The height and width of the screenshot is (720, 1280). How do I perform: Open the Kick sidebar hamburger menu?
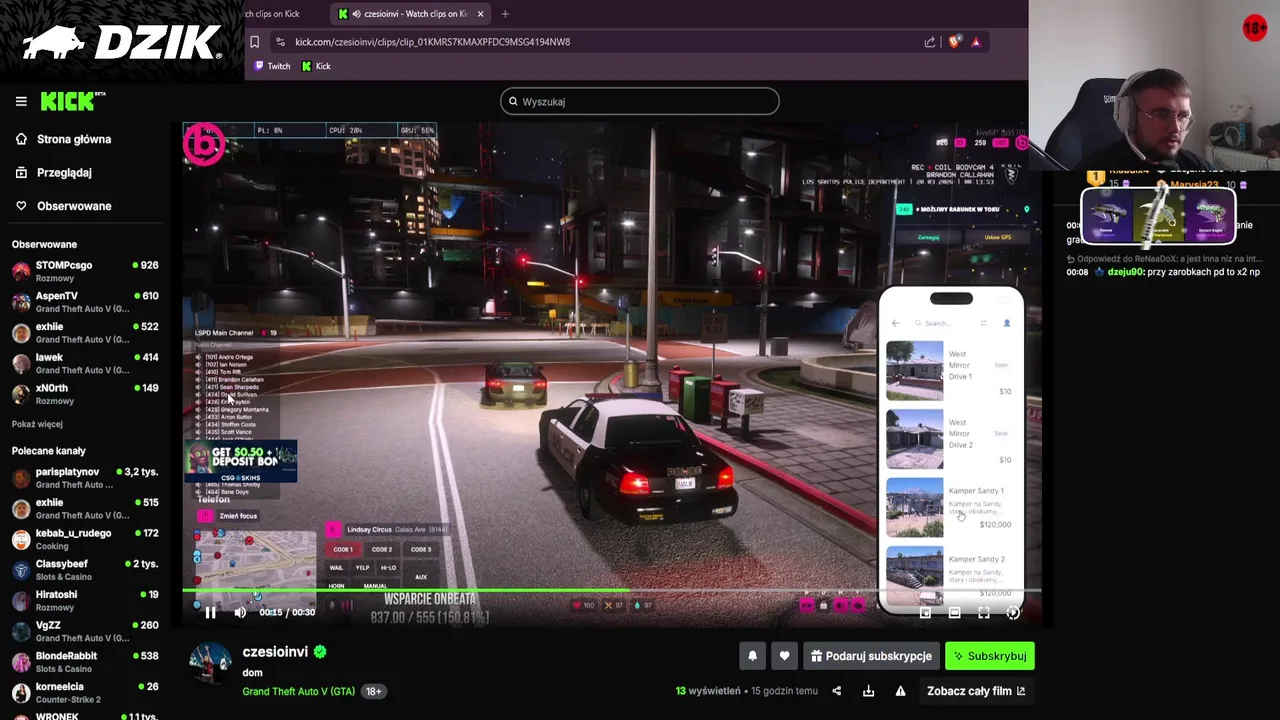(x=21, y=101)
